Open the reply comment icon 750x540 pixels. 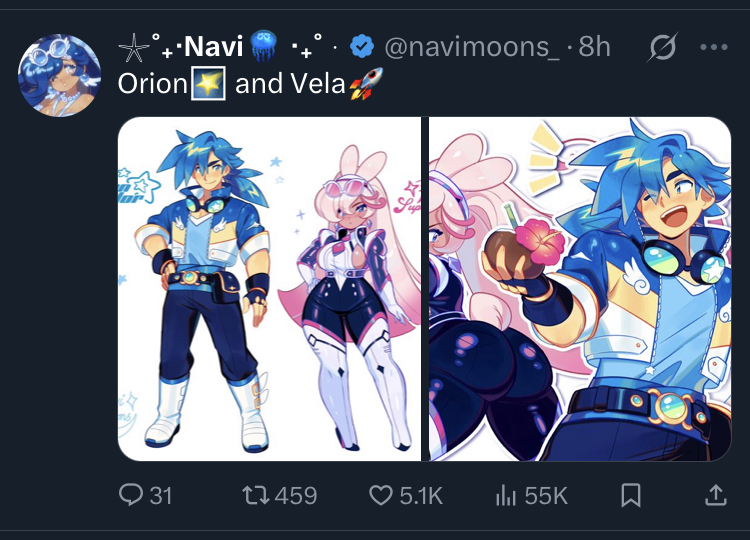131,495
